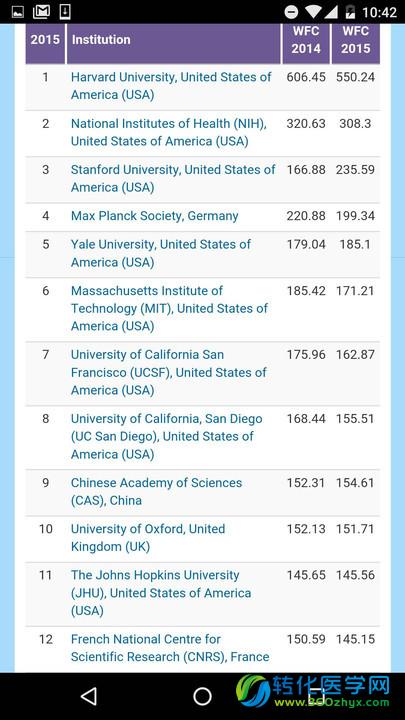405x720 pixels.
Task: Select the WFC 2014 column header
Action: (306, 39)
